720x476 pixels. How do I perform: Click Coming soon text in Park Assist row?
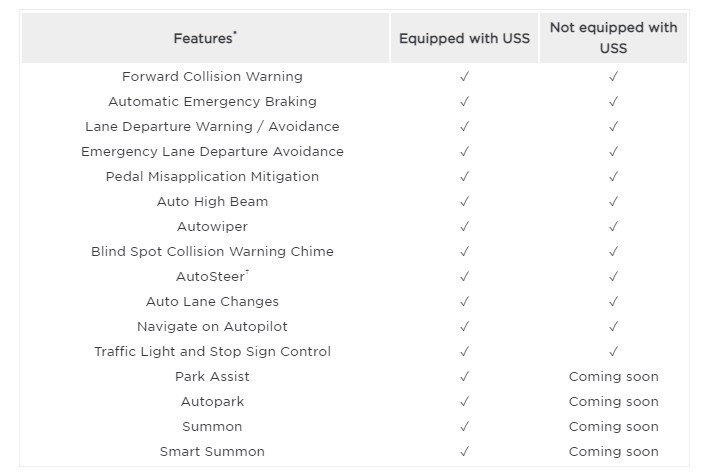(613, 376)
